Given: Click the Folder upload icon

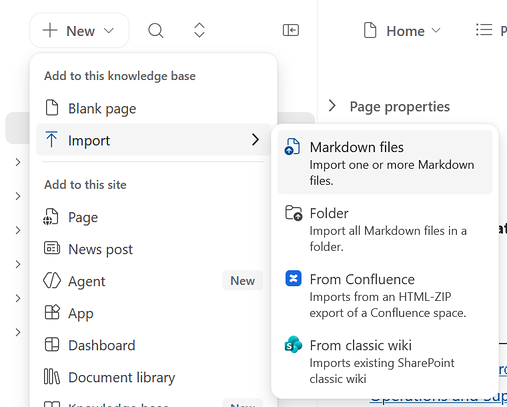Looking at the screenshot, I should [294, 213].
